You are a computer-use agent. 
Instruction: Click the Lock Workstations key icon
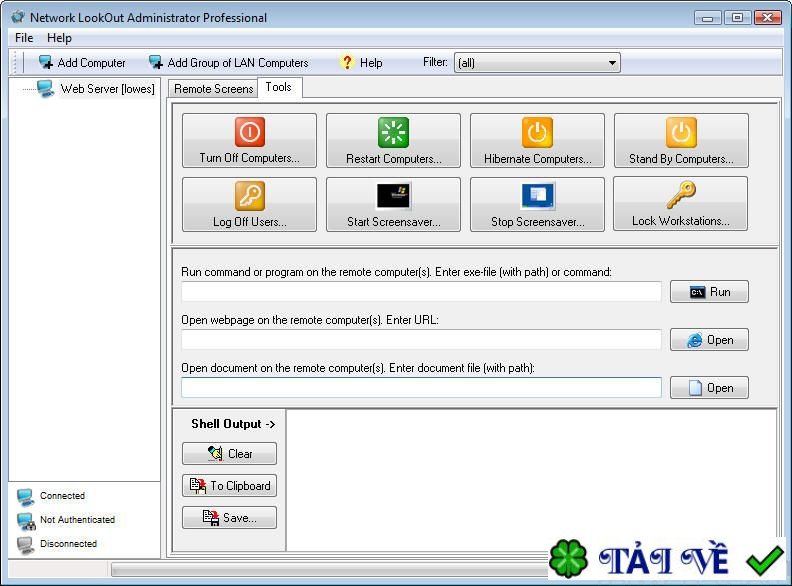pos(681,195)
